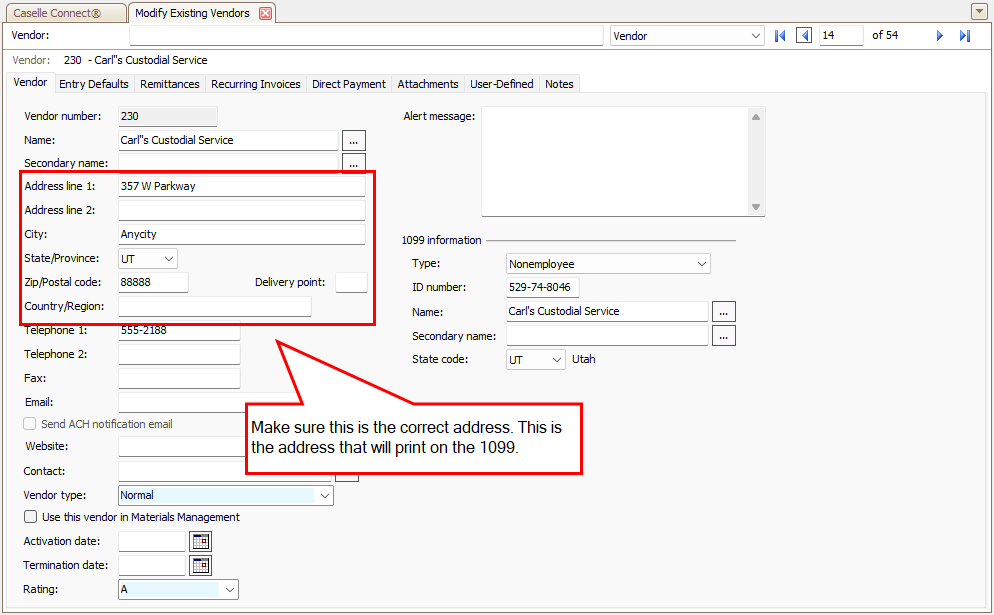Image resolution: width=994 pixels, height=615 pixels.
Task: Open the lookup beside the 1099 Name field
Action: coord(722,311)
